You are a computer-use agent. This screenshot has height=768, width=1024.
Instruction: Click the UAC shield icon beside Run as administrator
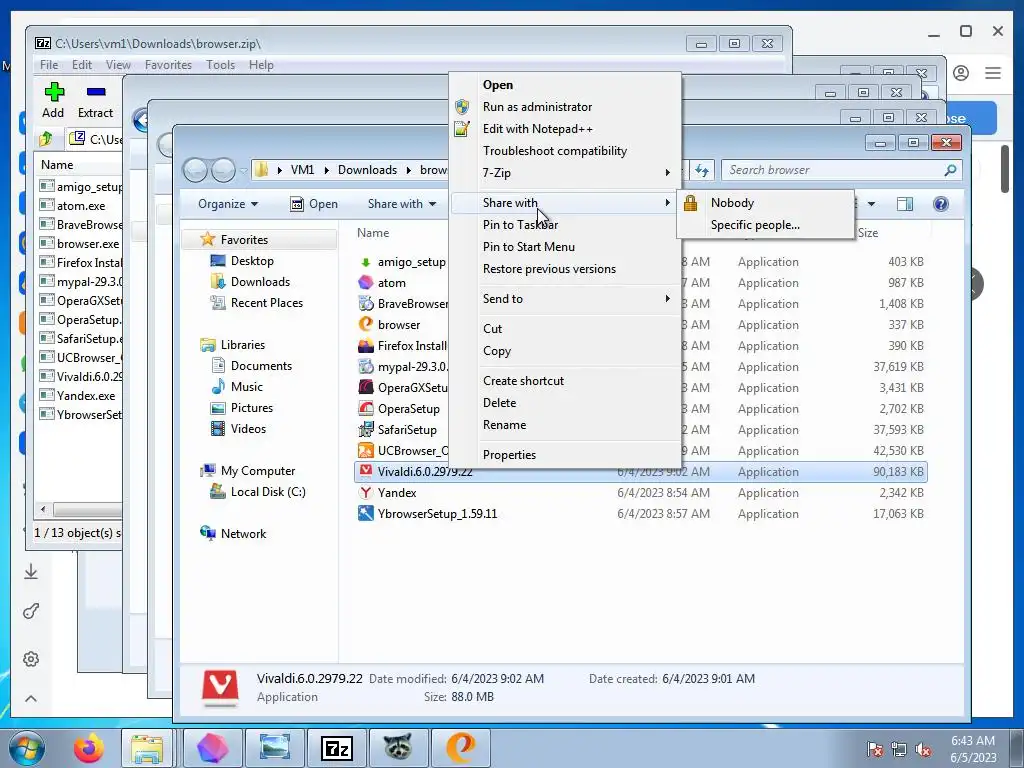tap(462, 106)
